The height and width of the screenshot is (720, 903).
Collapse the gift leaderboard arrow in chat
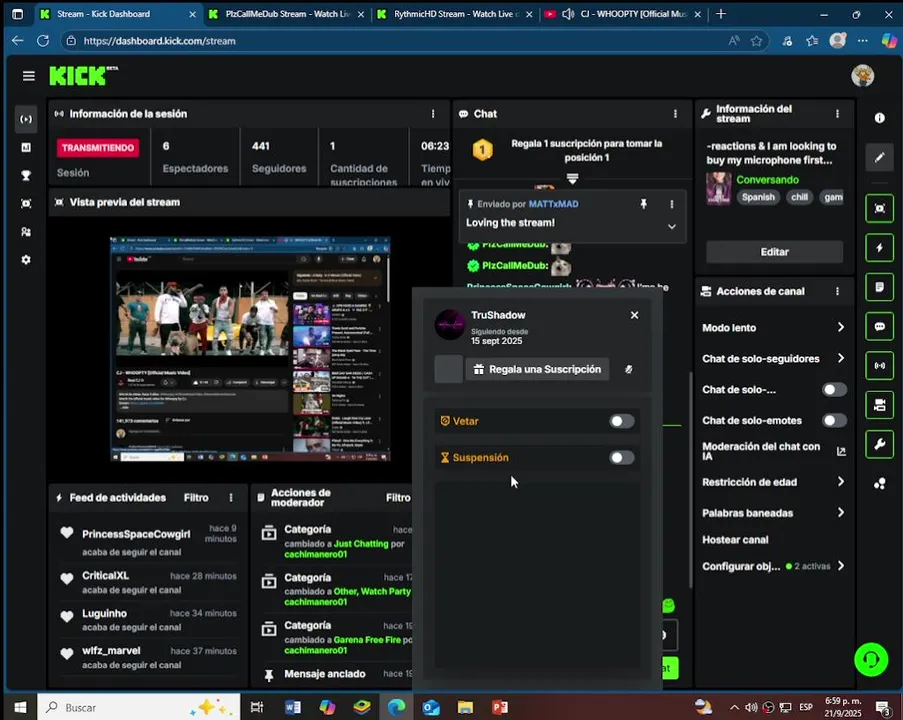[x=572, y=179]
